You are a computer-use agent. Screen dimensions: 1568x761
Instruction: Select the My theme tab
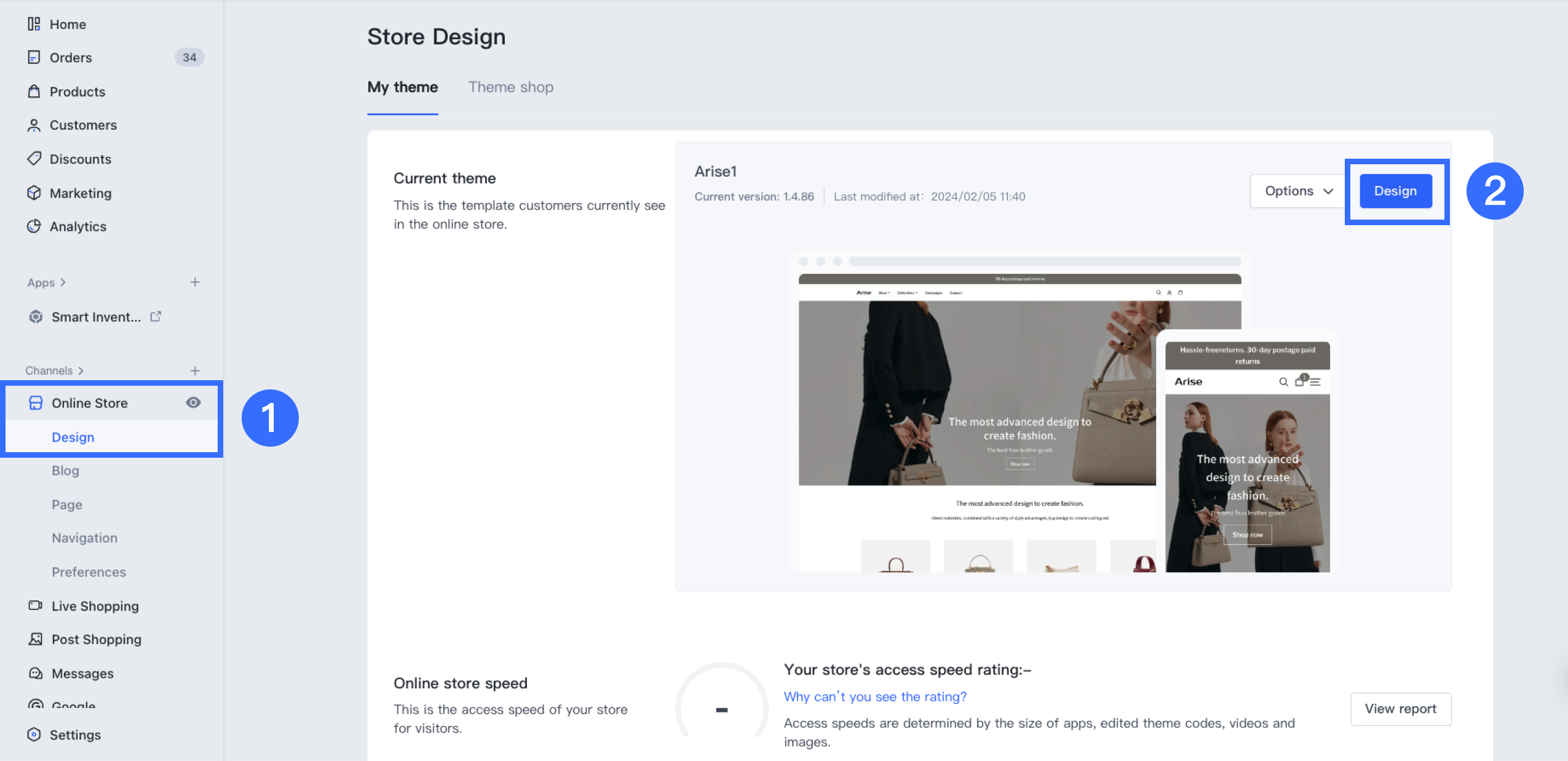pyautogui.click(x=402, y=87)
